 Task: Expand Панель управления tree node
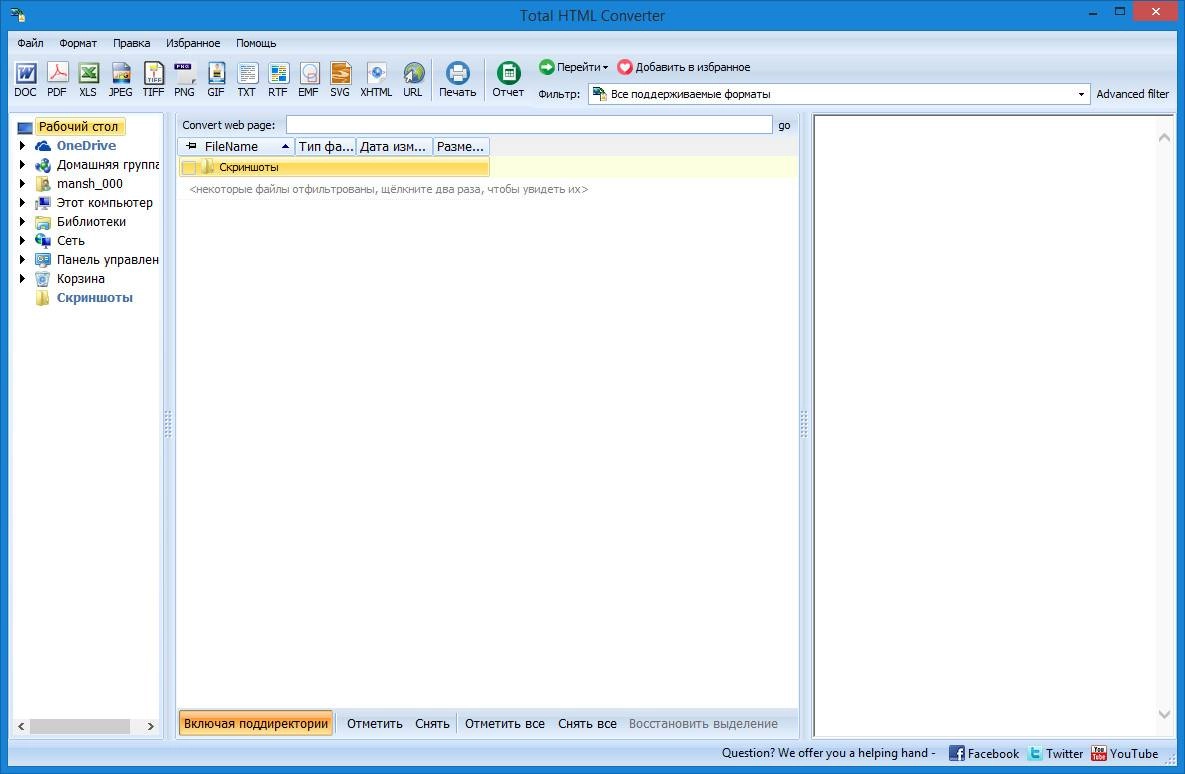(22, 259)
